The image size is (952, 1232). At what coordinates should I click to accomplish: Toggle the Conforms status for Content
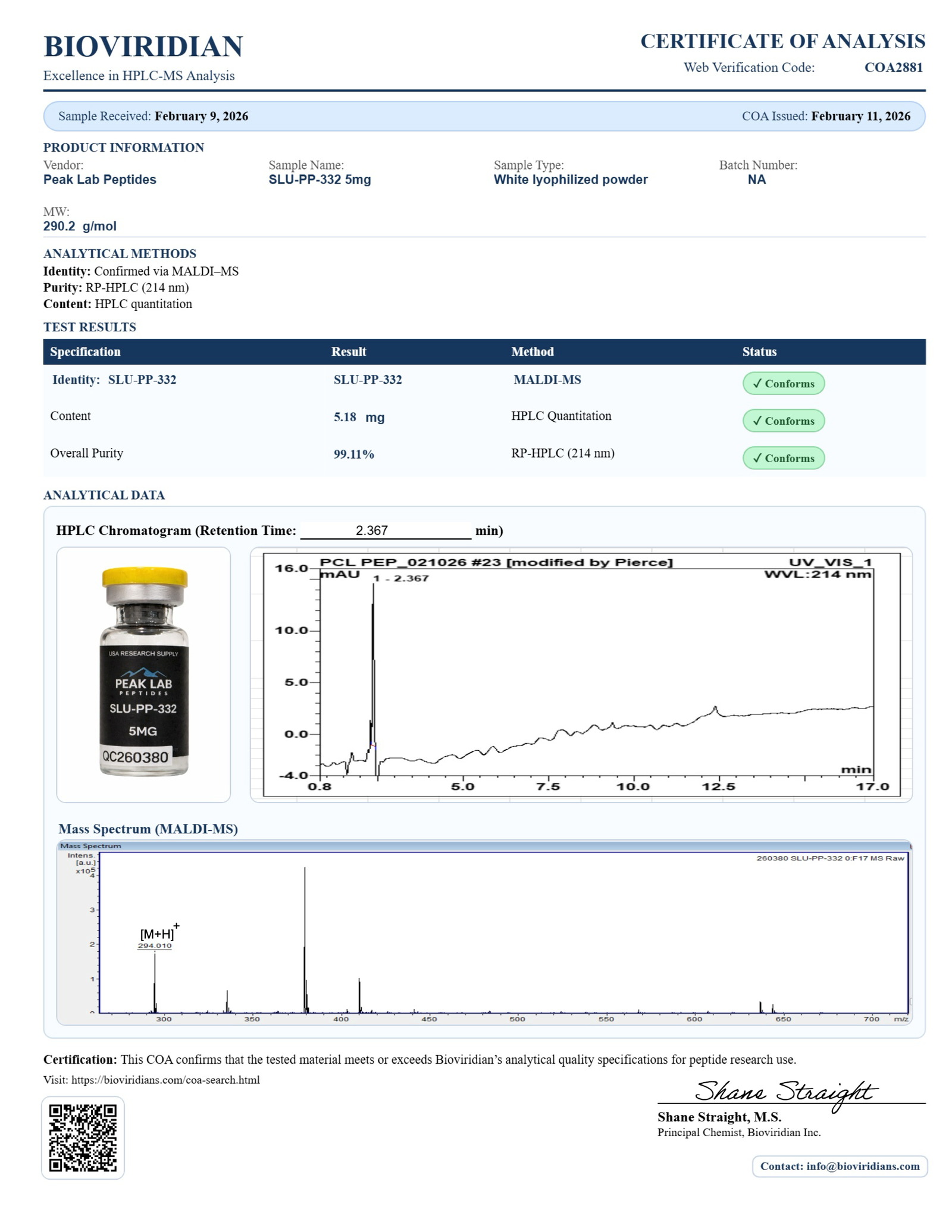pyautogui.click(x=784, y=421)
